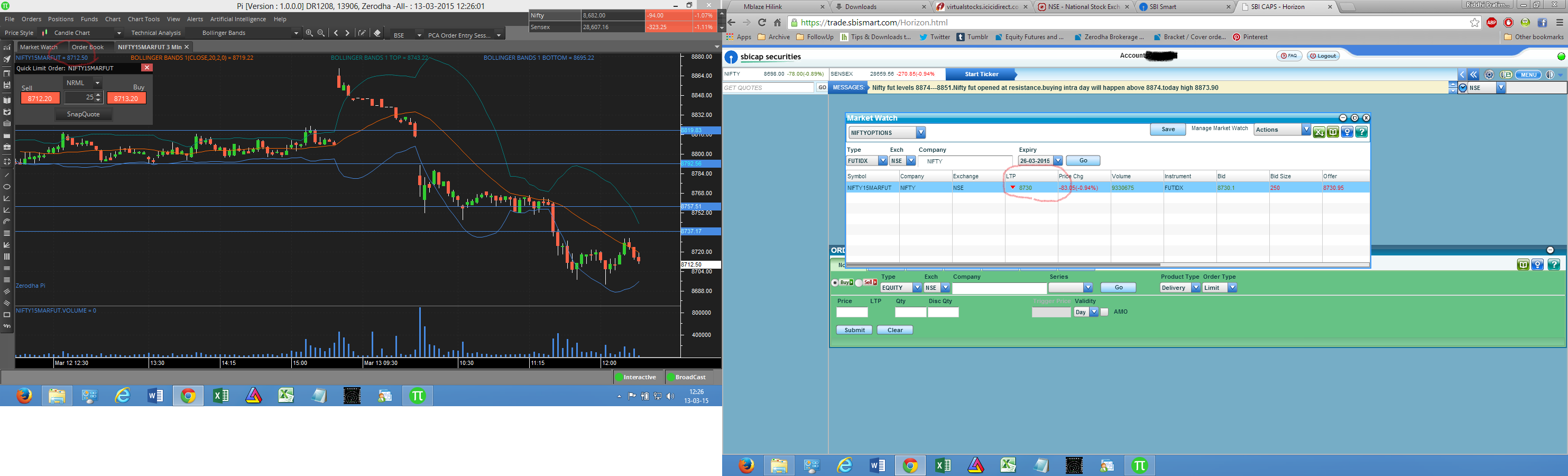1568x476 pixels.
Task: Open the Positions menu in Pi
Action: pos(60,20)
